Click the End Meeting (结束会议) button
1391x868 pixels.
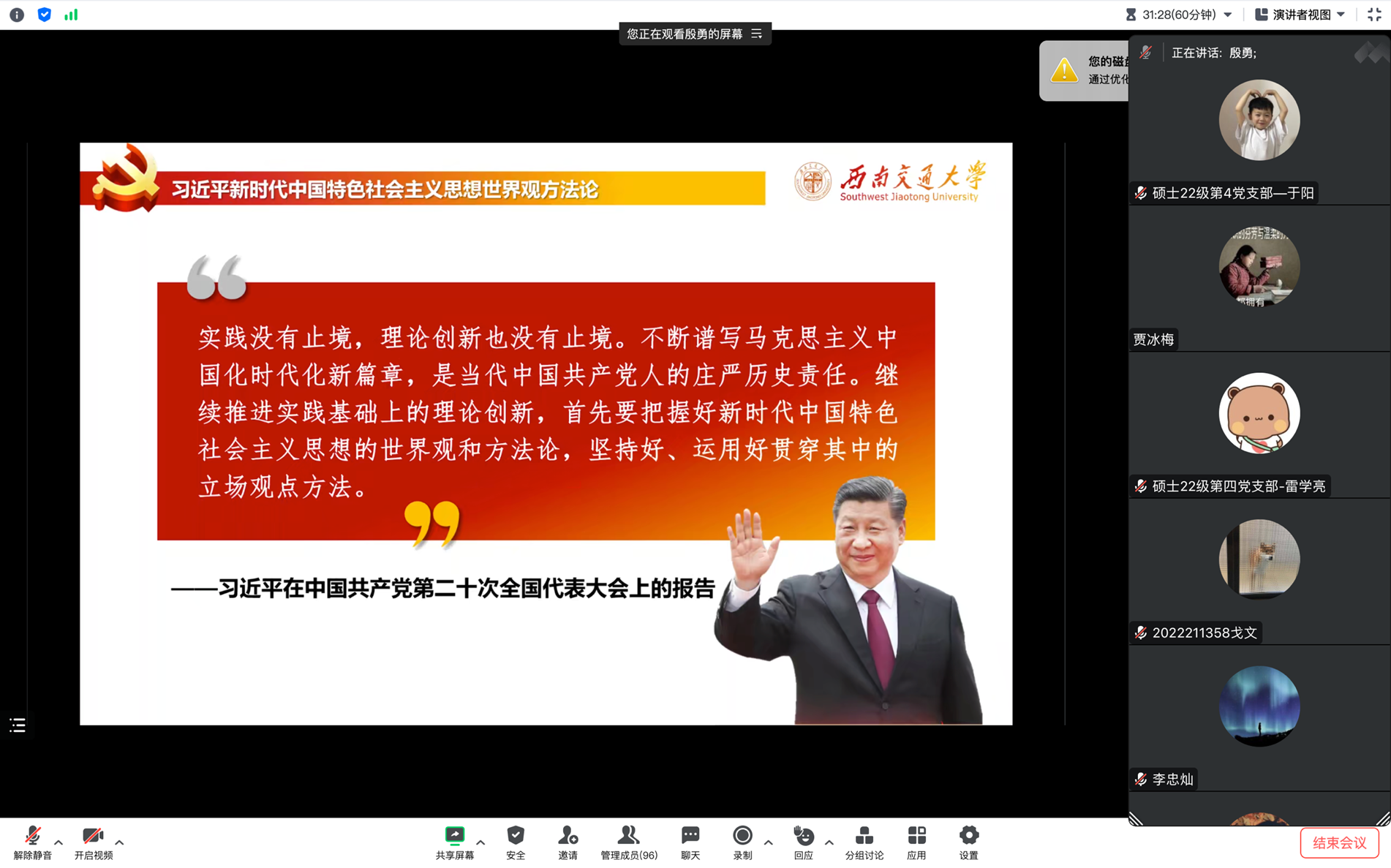click(x=1338, y=842)
